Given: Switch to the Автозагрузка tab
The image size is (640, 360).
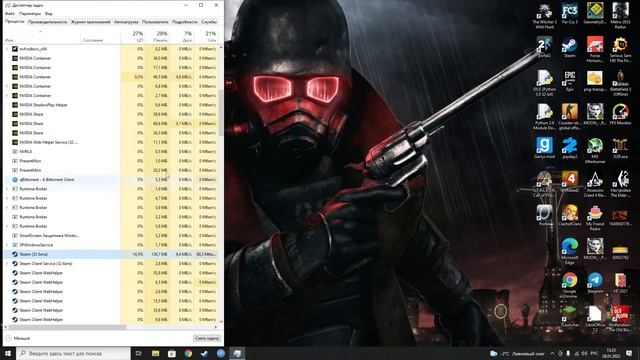Looking at the screenshot, I should (x=126, y=22).
